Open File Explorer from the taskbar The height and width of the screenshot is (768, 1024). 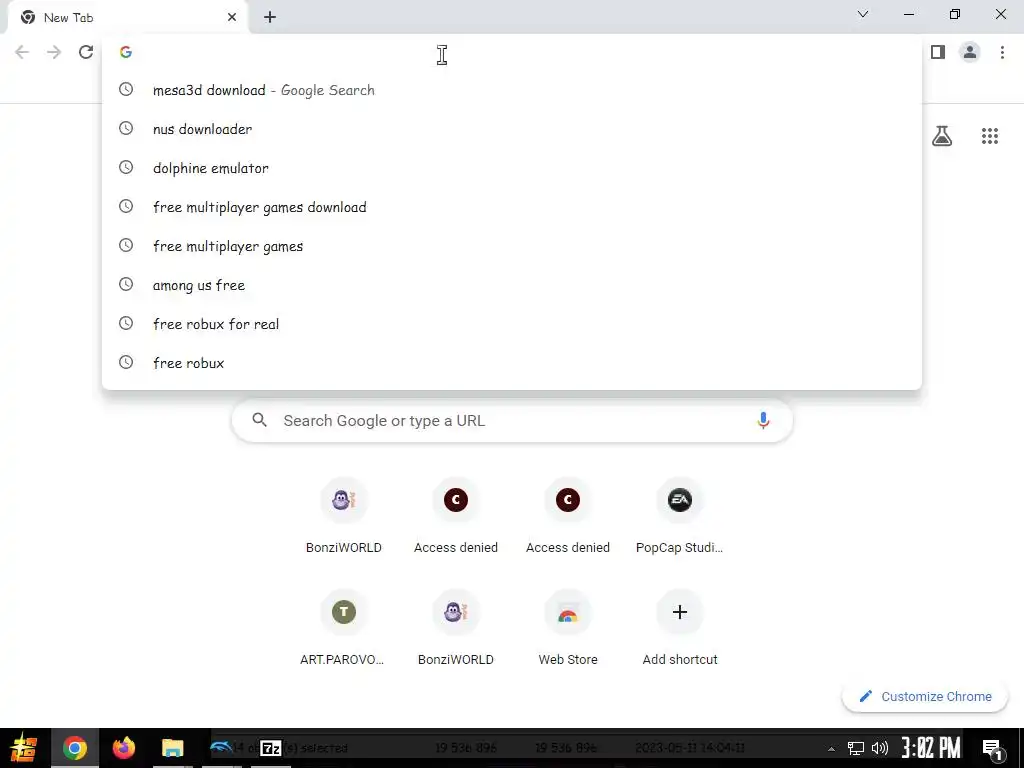(x=172, y=748)
